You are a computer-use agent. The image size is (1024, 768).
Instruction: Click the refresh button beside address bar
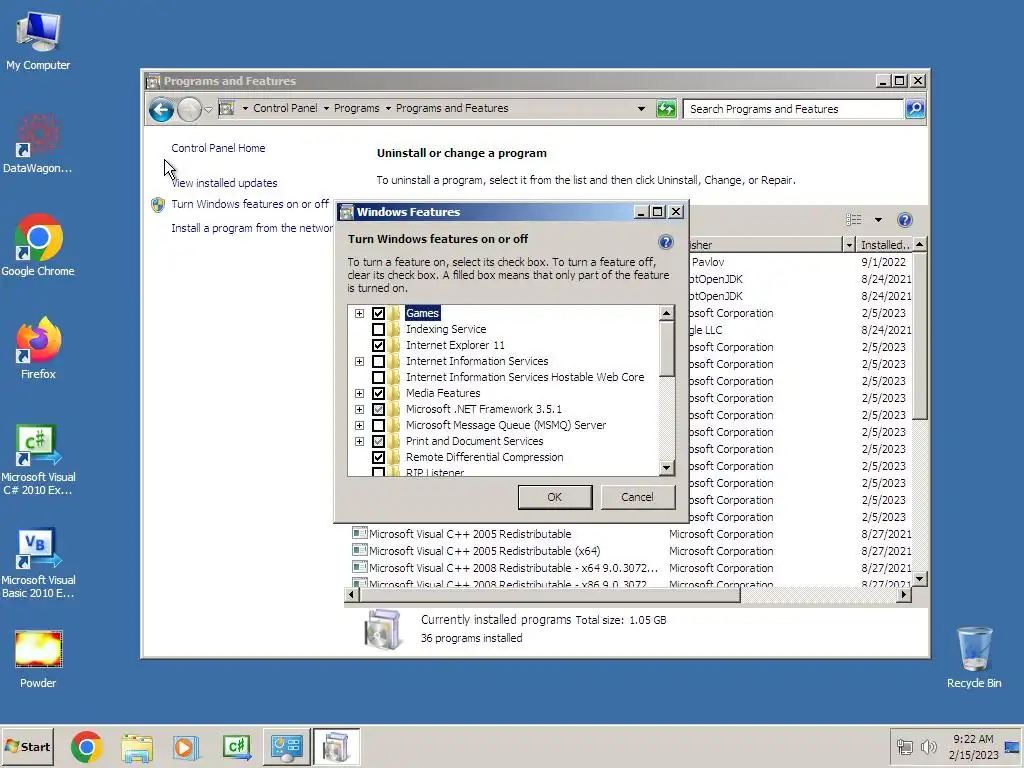coord(666,108)
